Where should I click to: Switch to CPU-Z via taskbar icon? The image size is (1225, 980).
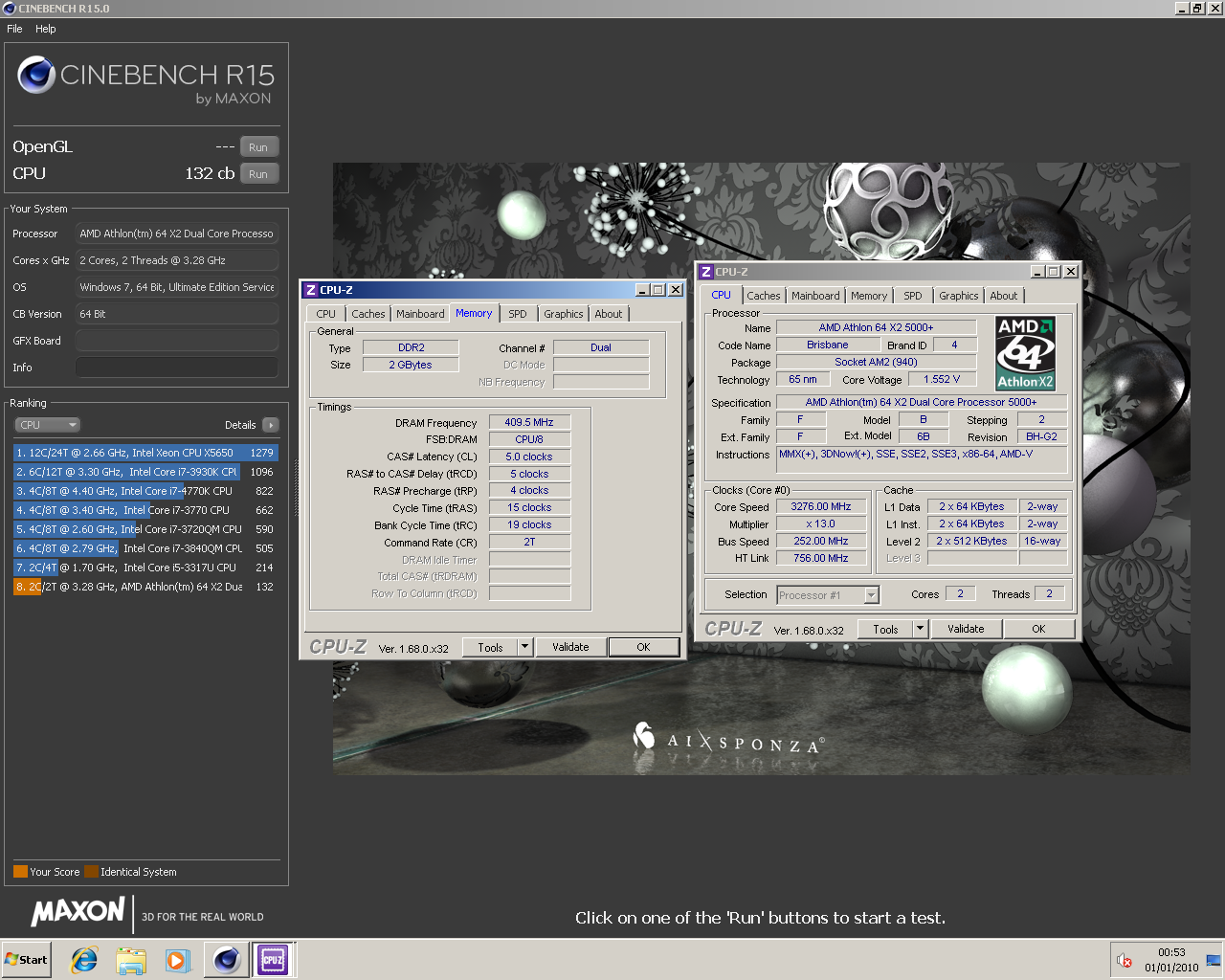273,960
